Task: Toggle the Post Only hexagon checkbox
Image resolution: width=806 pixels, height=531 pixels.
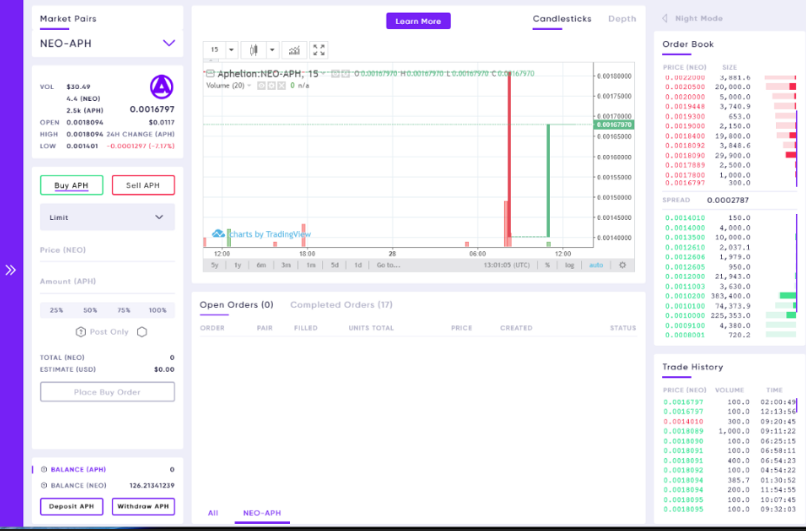Action: click(x=142, y=332)
